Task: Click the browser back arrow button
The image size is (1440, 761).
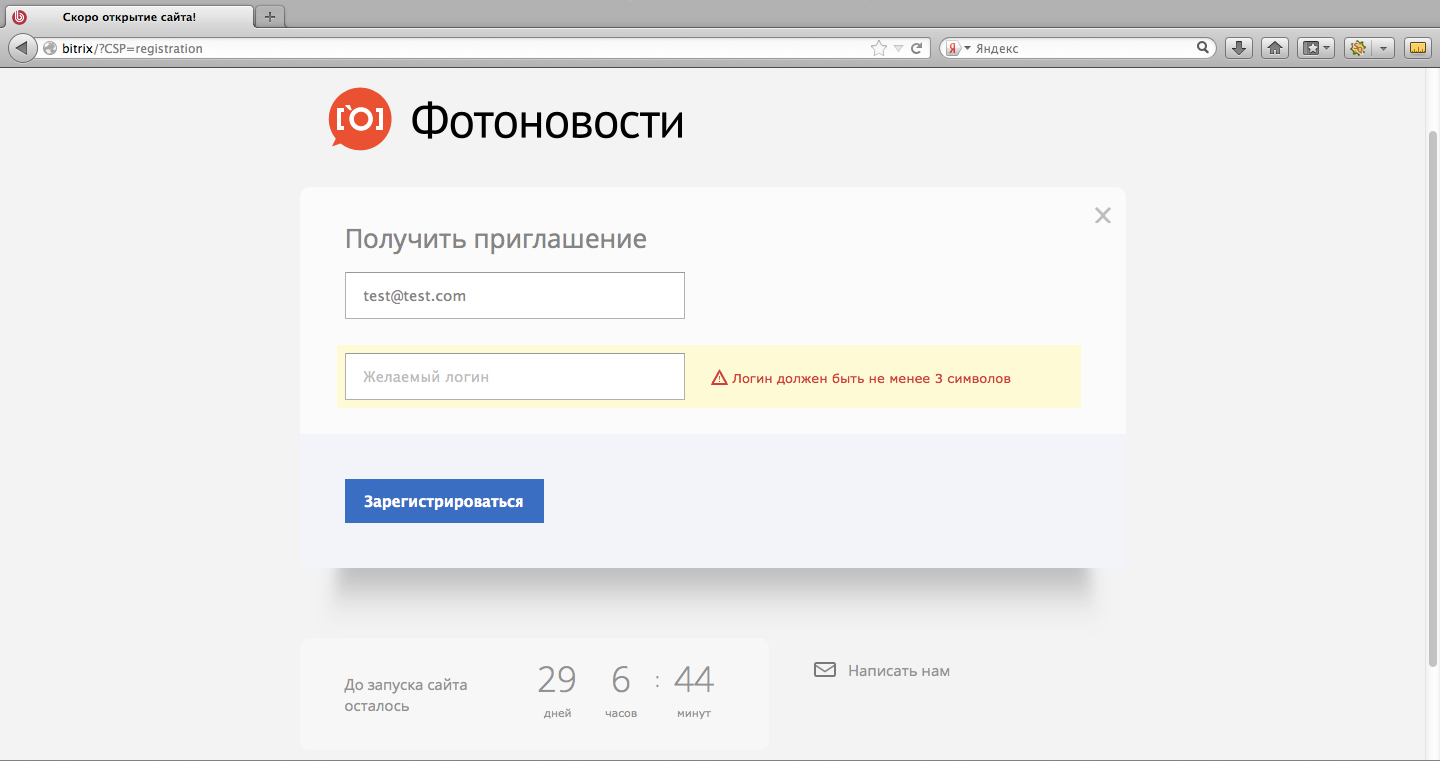Action: (22, 48)
